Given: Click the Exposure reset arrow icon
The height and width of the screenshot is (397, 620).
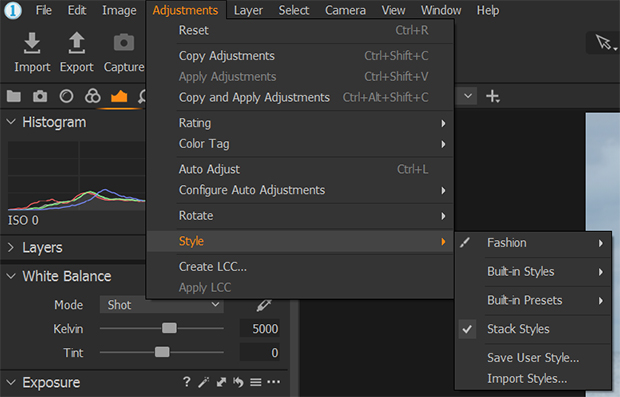Looking at the screenshot, I should coord(238,382).
